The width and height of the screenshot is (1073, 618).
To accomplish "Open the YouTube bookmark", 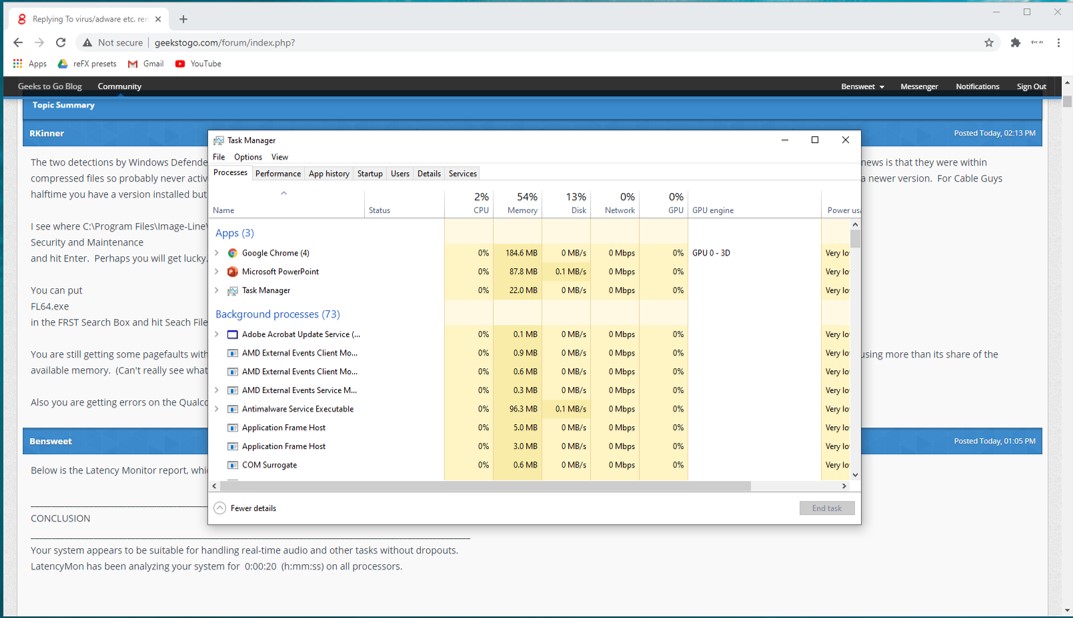I will [198, 64].
